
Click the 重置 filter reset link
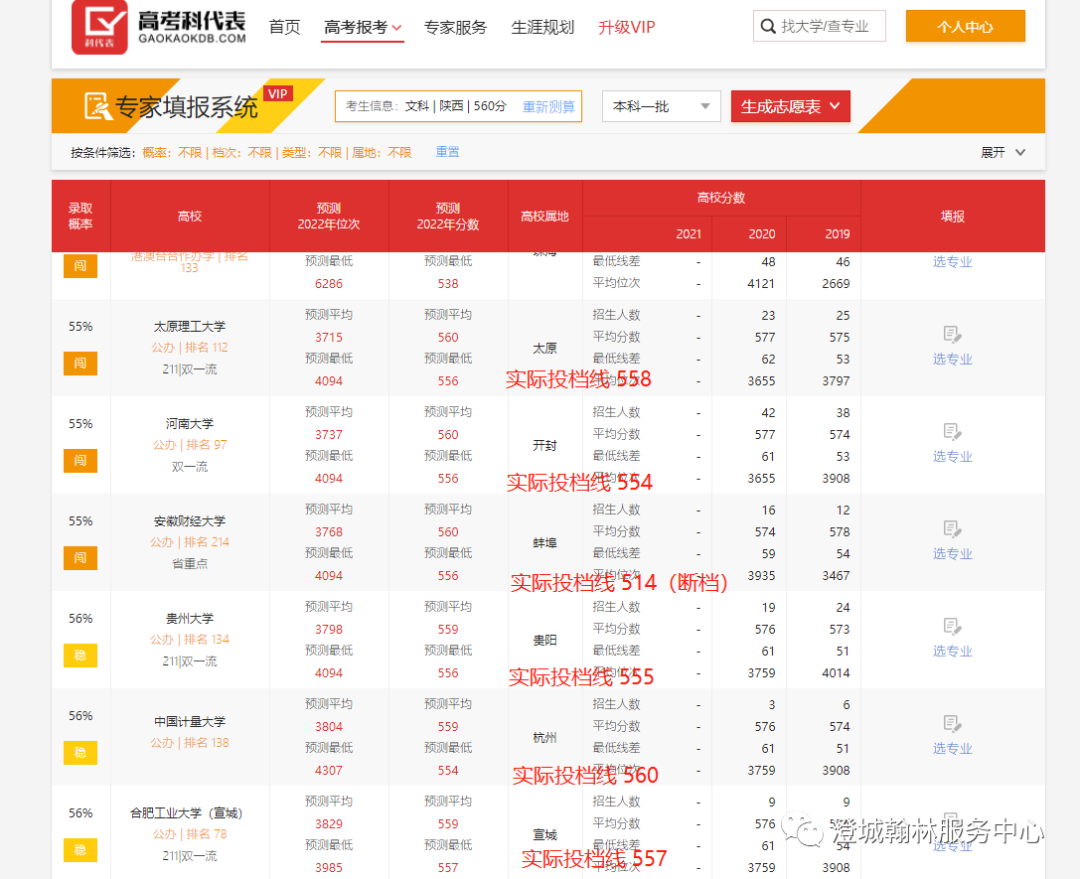[x=448, y=152]
